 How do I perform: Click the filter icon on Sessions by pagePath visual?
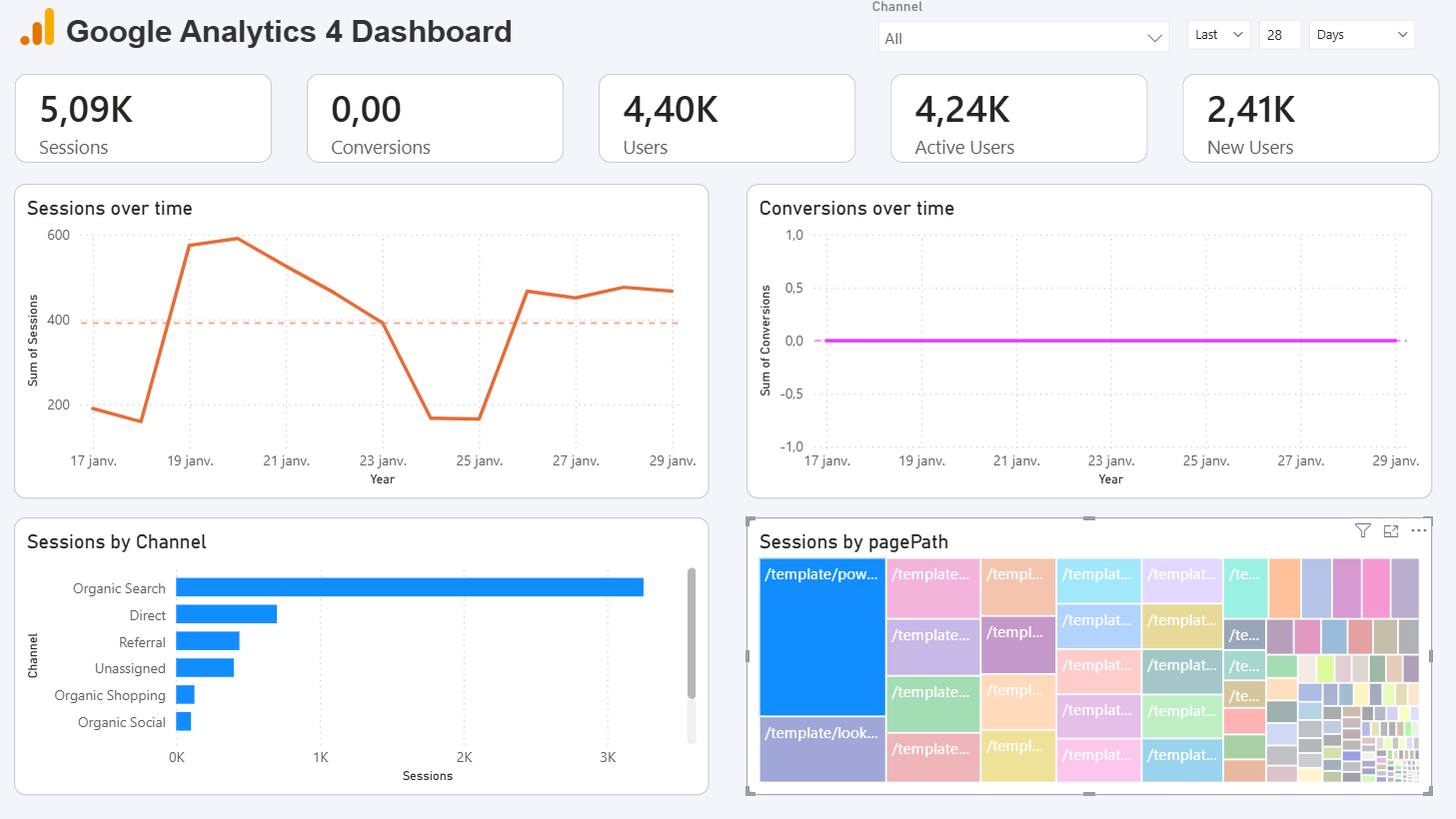1362,530
